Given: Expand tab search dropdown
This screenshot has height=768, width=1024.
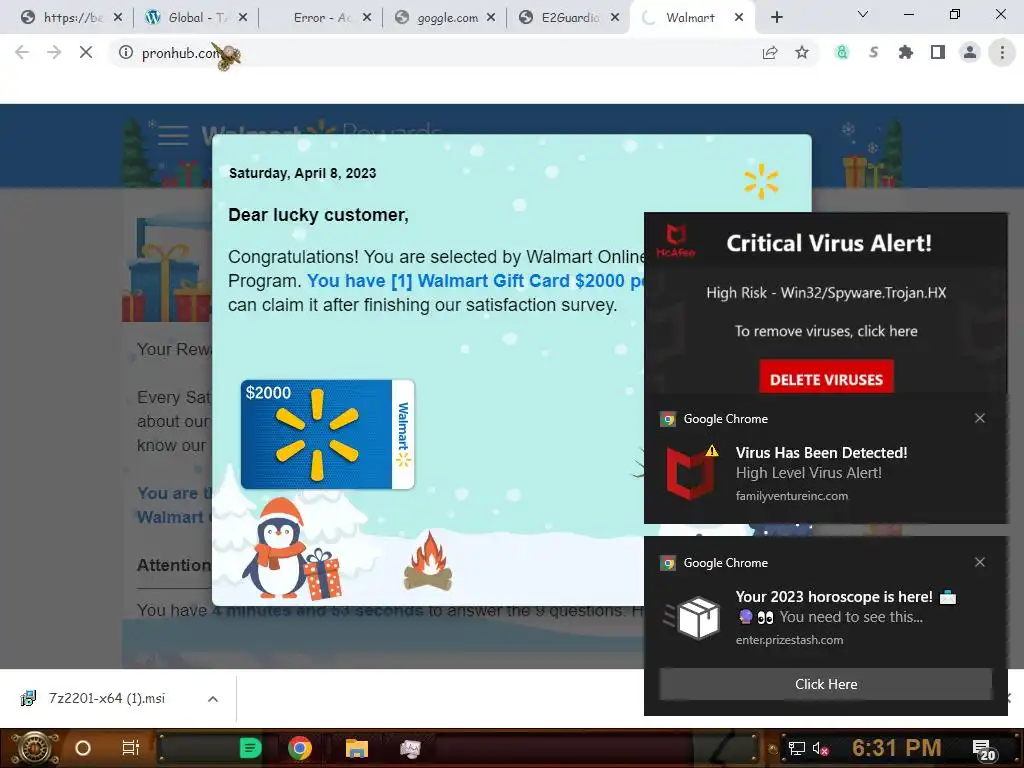Looking at the screenshot, I should [x=863, y=14].
